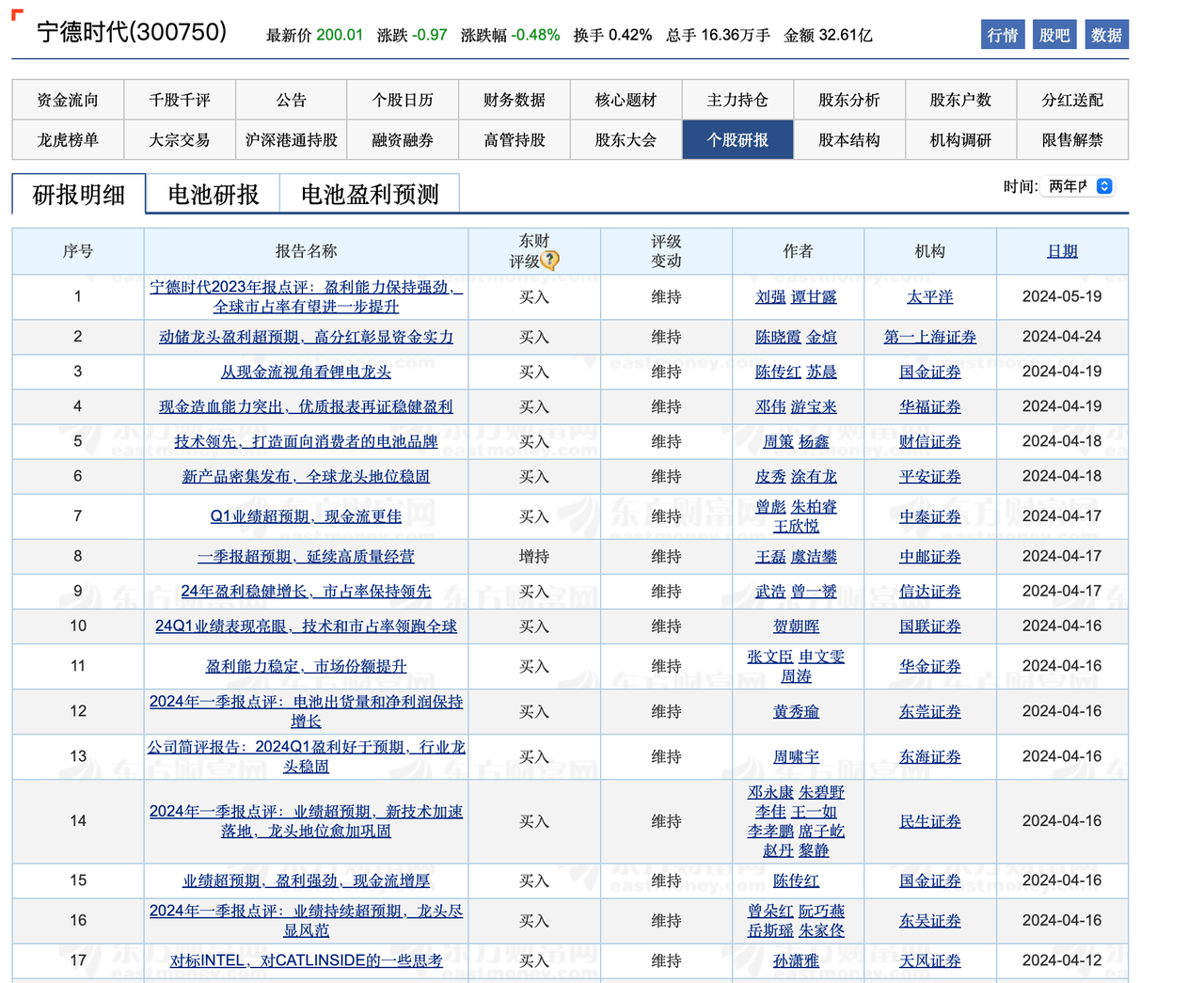The image size is (1204, 983).
Task: Open institution 天风证券 link
Action: [x=930, y=960]
